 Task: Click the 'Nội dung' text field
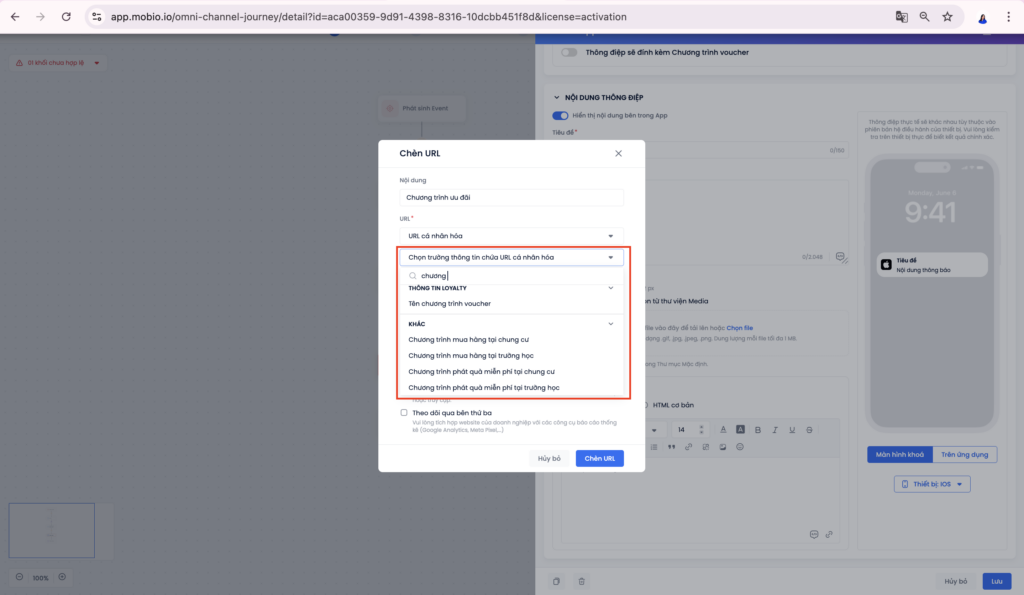coord(511,198)
